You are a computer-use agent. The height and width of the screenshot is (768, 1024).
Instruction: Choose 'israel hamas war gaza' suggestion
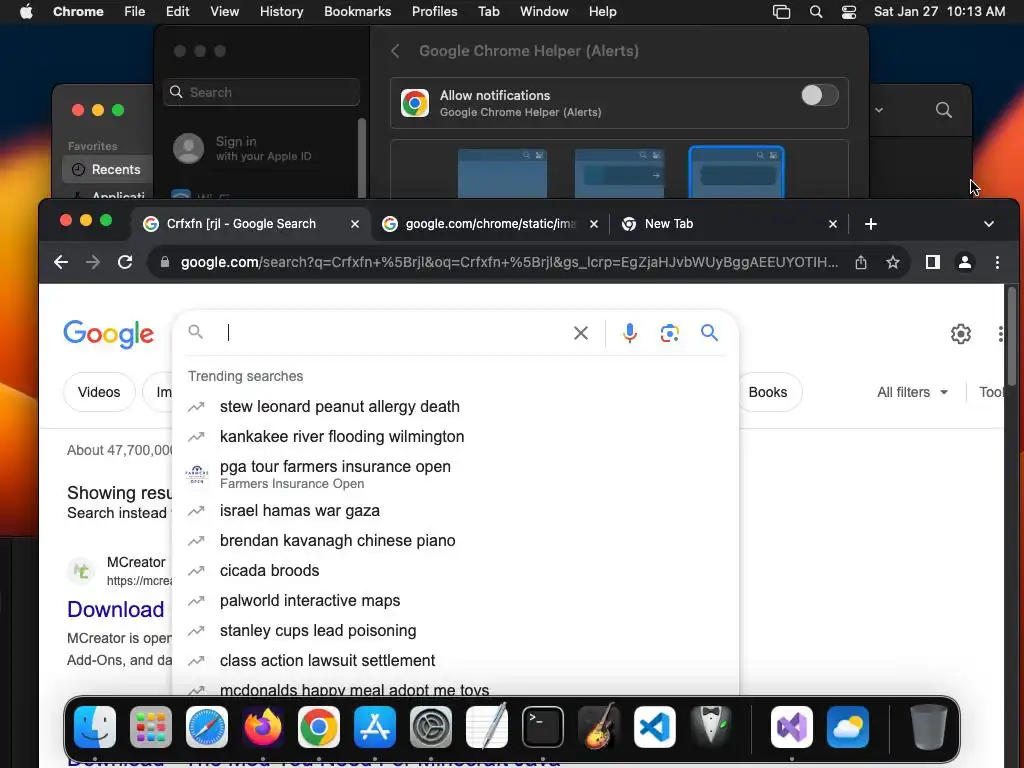(x=455, y=511)
